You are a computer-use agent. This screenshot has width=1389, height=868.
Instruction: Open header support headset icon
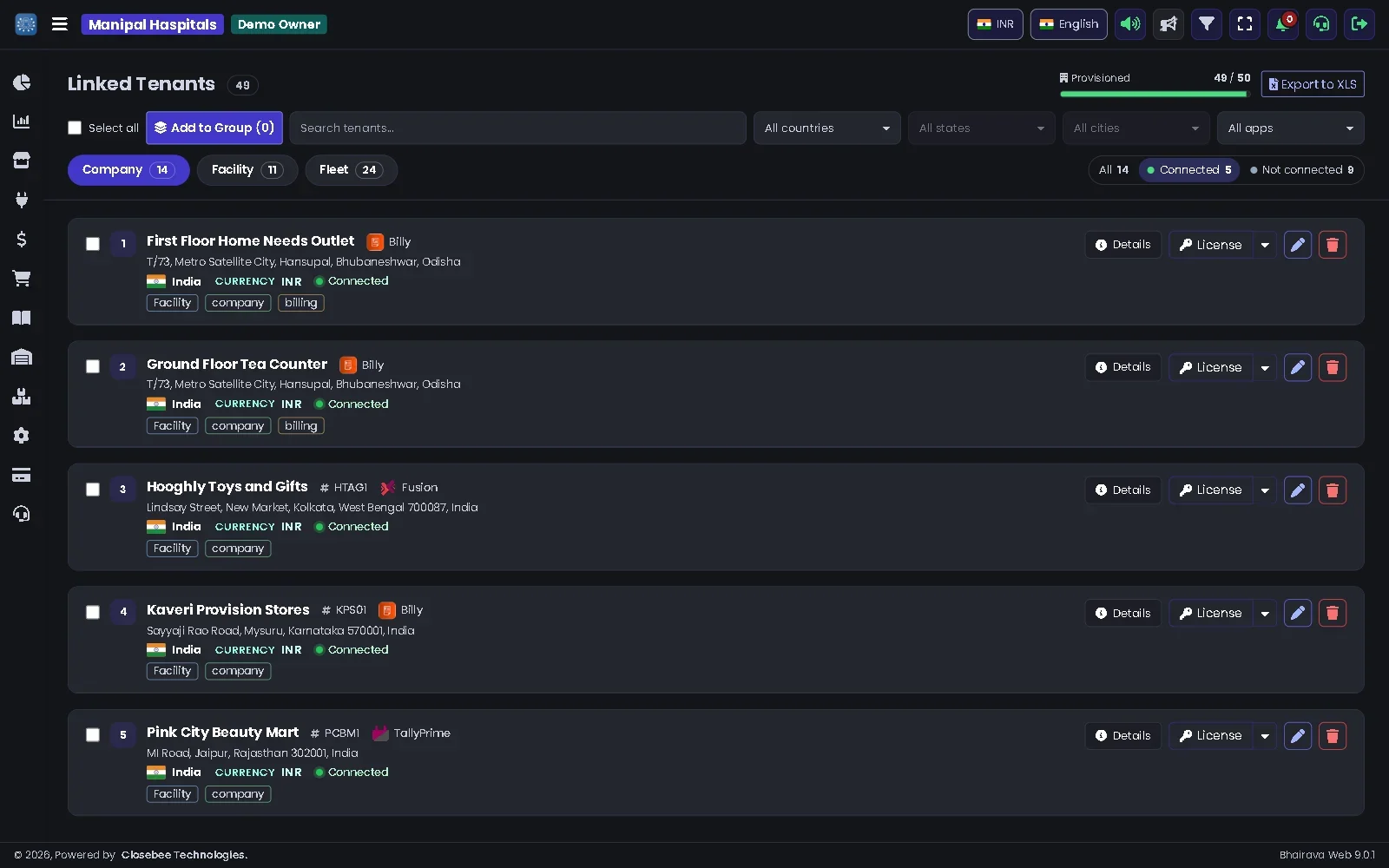[x=1321, y=24]
